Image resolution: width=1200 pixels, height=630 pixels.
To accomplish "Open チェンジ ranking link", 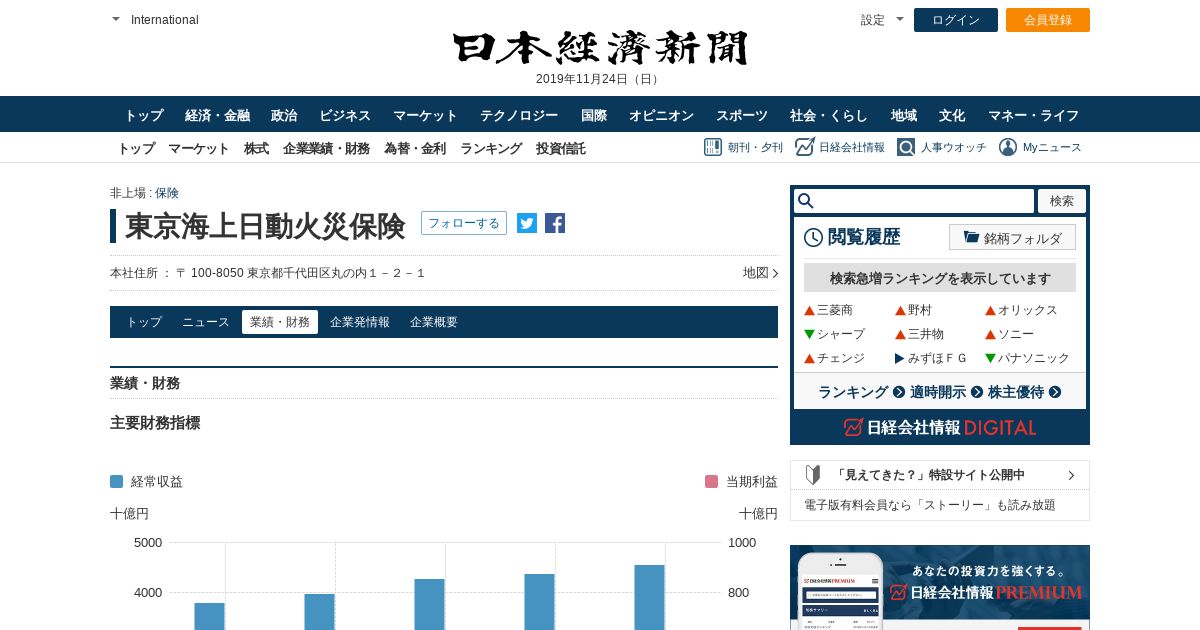I will (x=841, y=358).
